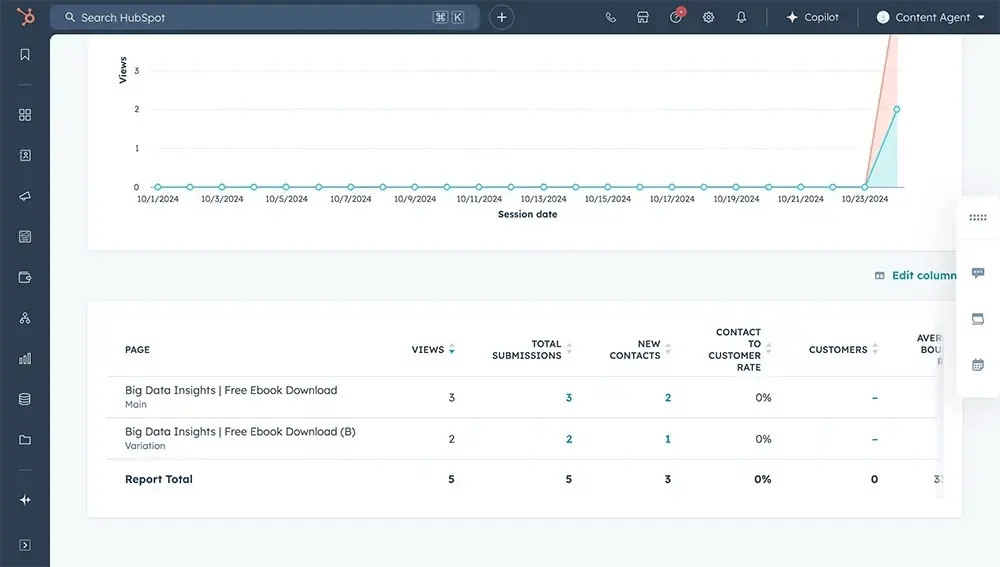Open the Content Agent account dropdown
The height and width of the screenshot is (567, 1000).
pos(930,17)
